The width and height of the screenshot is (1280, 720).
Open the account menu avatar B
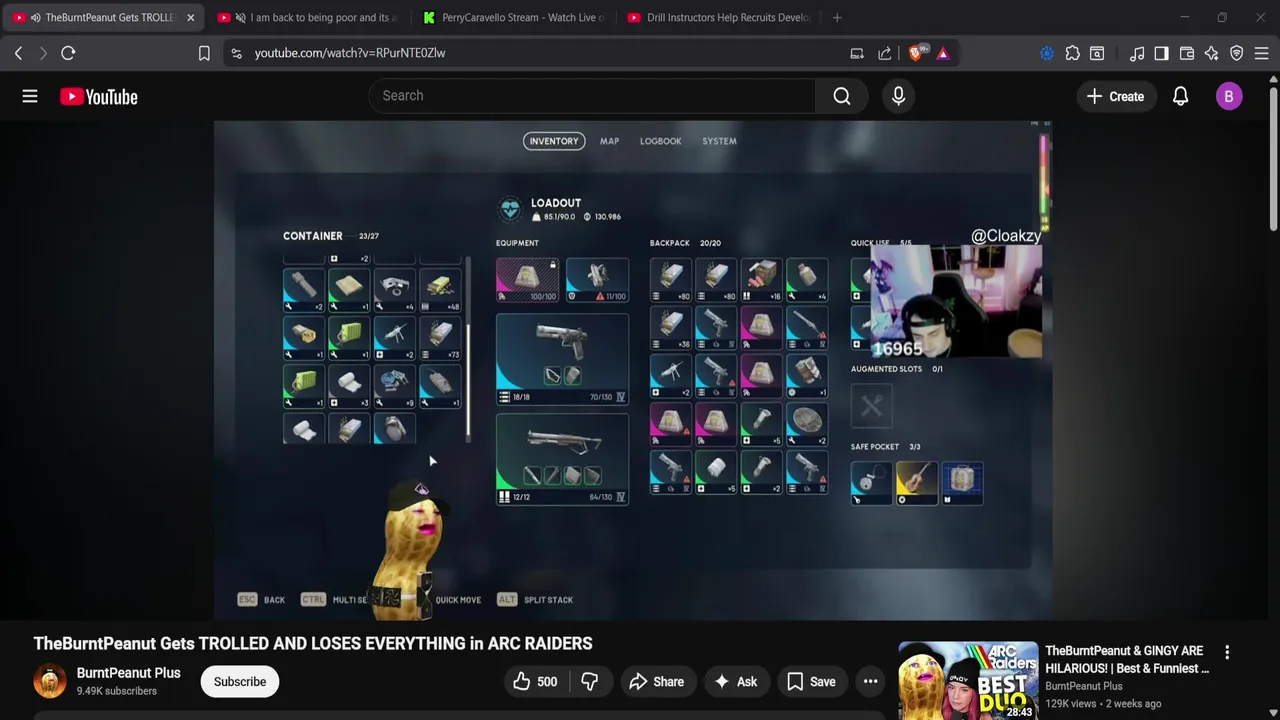1229,97
